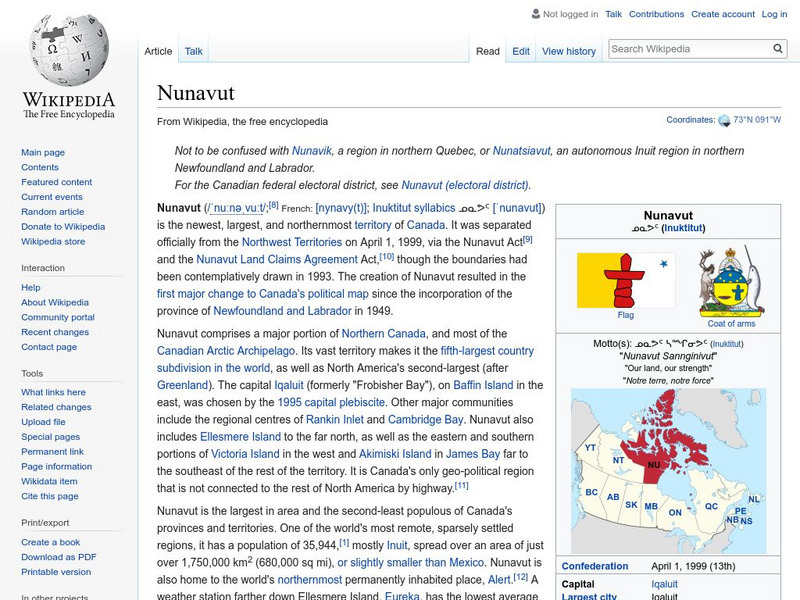Open Rankin Inlet link

pyautogui.click(x=335, y=419)
